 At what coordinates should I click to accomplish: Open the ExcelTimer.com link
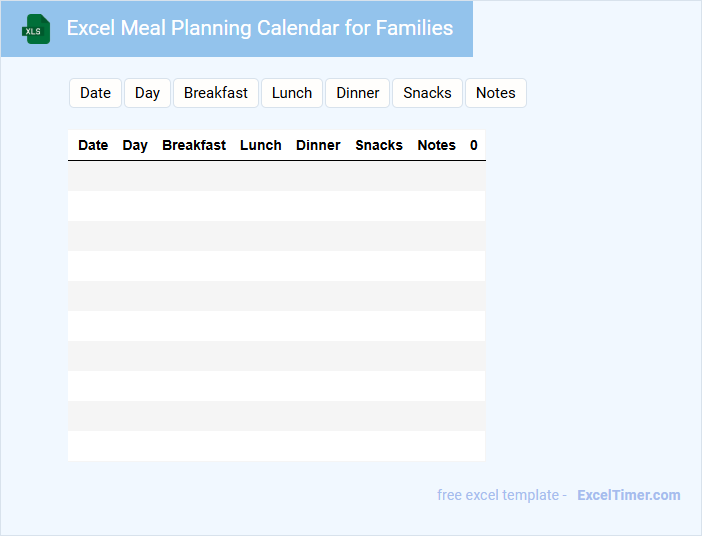[x=628, y=495]
